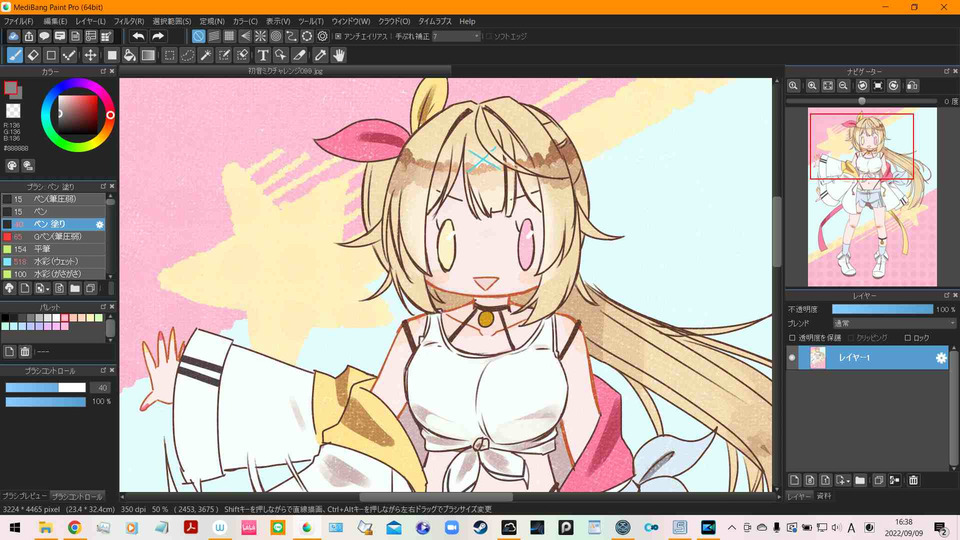Switch to ブラシプレビュー tab

click(x=24, y=496)
